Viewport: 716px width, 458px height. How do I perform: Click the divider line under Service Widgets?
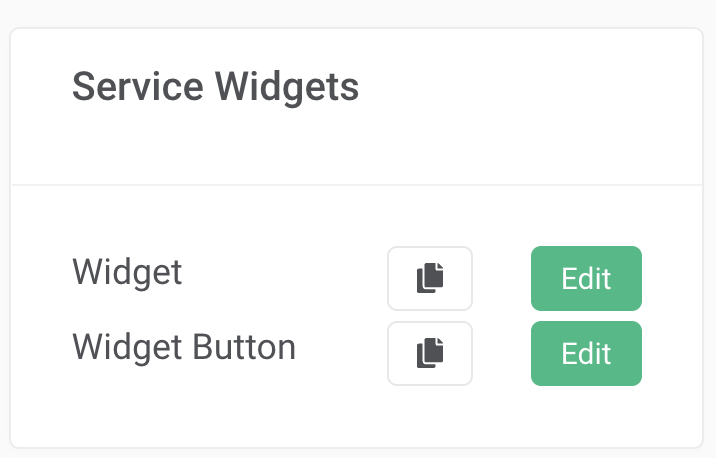click(357, 185)
